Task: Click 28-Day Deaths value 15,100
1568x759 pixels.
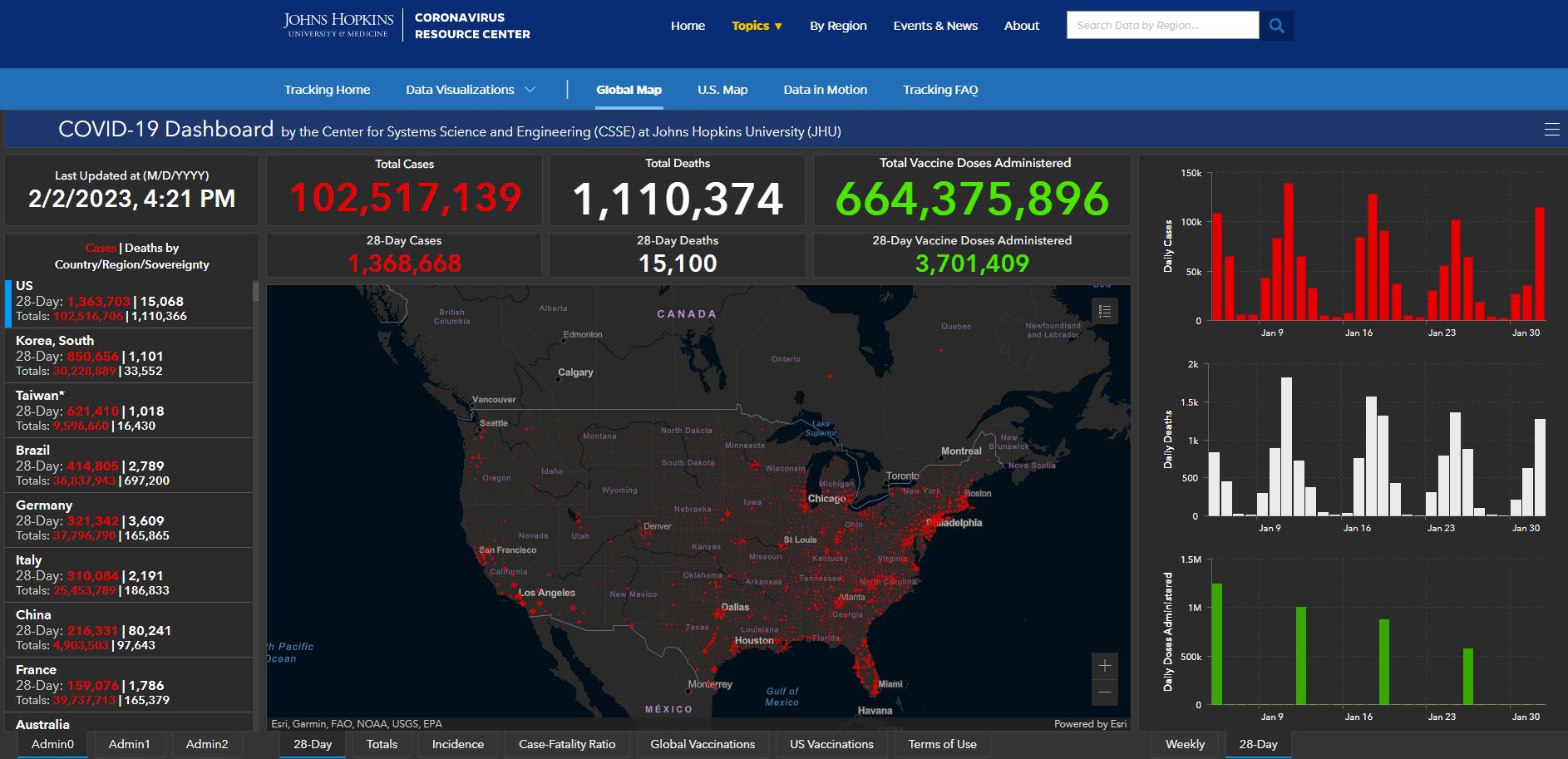Action: click(678, 264)
